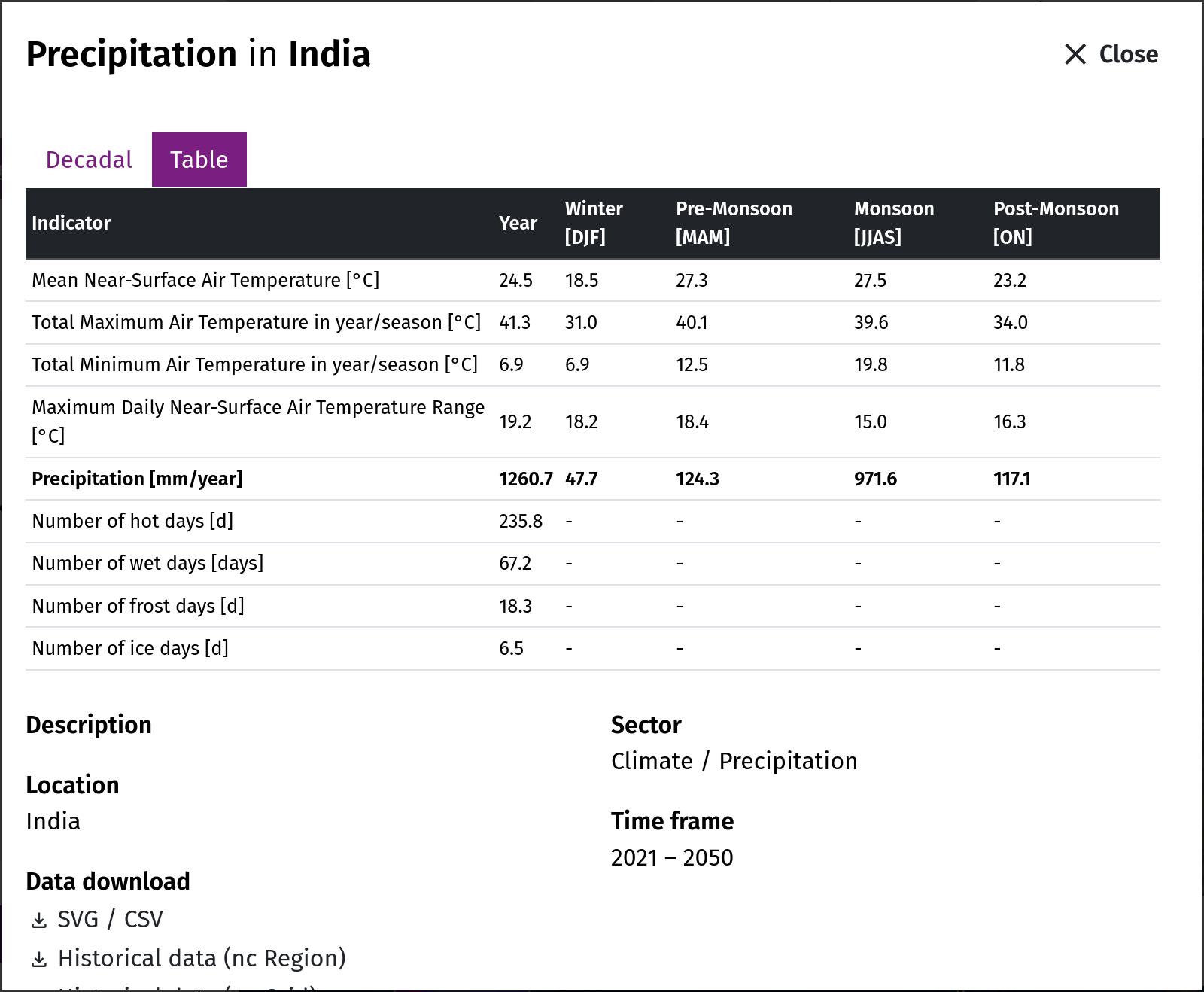Select the Precipitation [mm/year] row label
This screenshot has height=992, width=1204.
[137, 479]
